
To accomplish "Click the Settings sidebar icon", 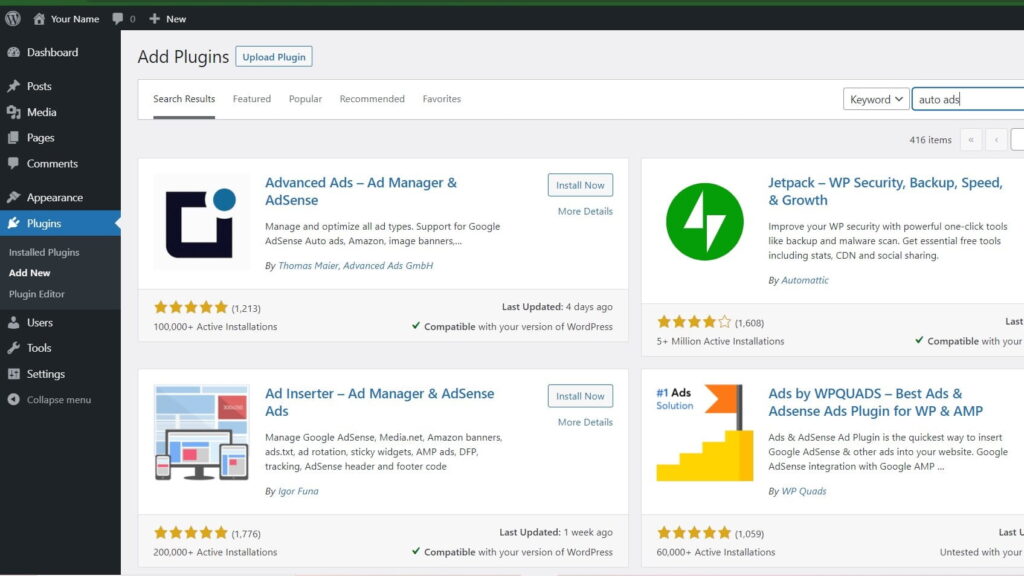I will click(x=14, y=374).
